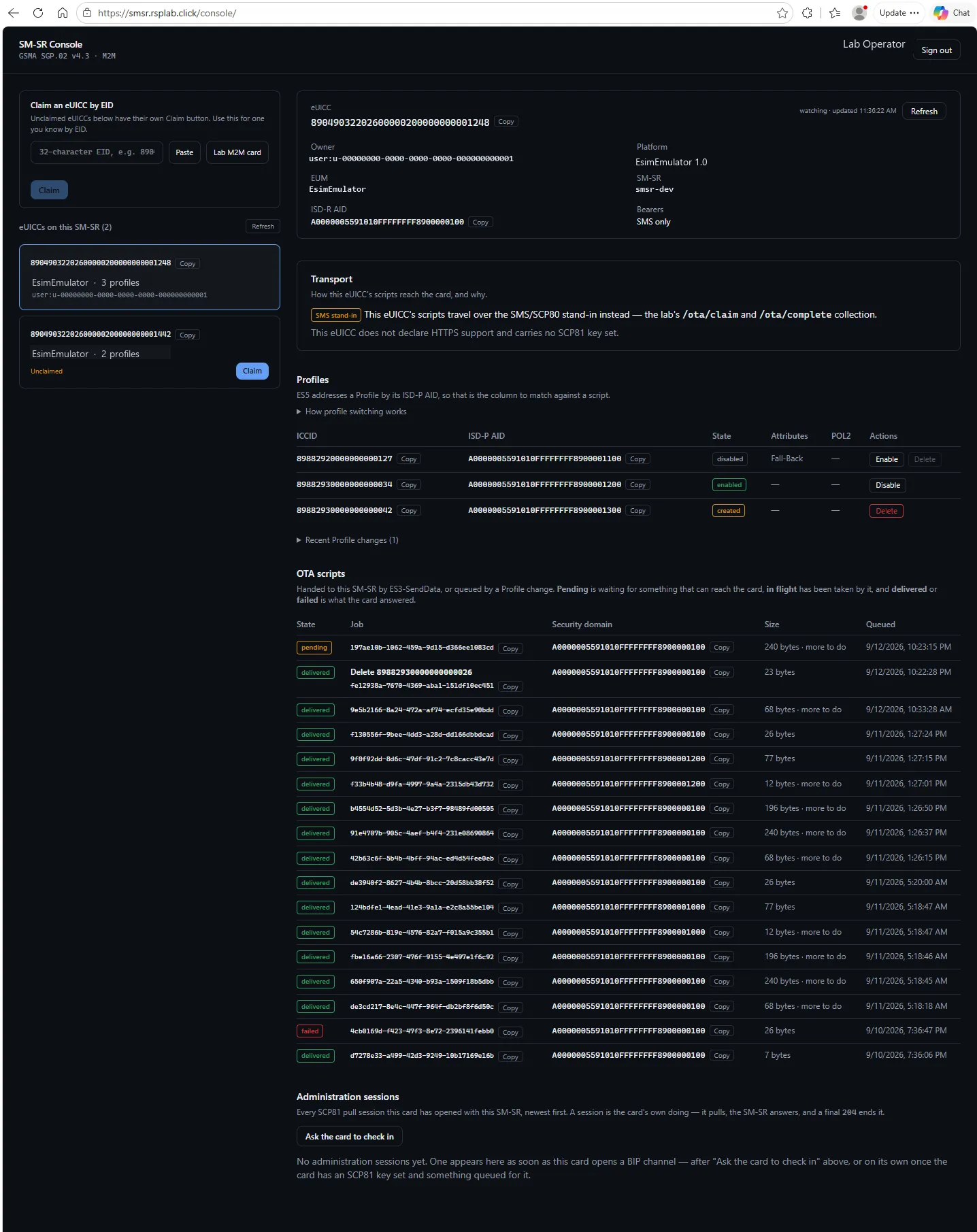Expand Recent Profile changes (1)
This screenshot has width=977, height=1232.
[x=348, y=540]
